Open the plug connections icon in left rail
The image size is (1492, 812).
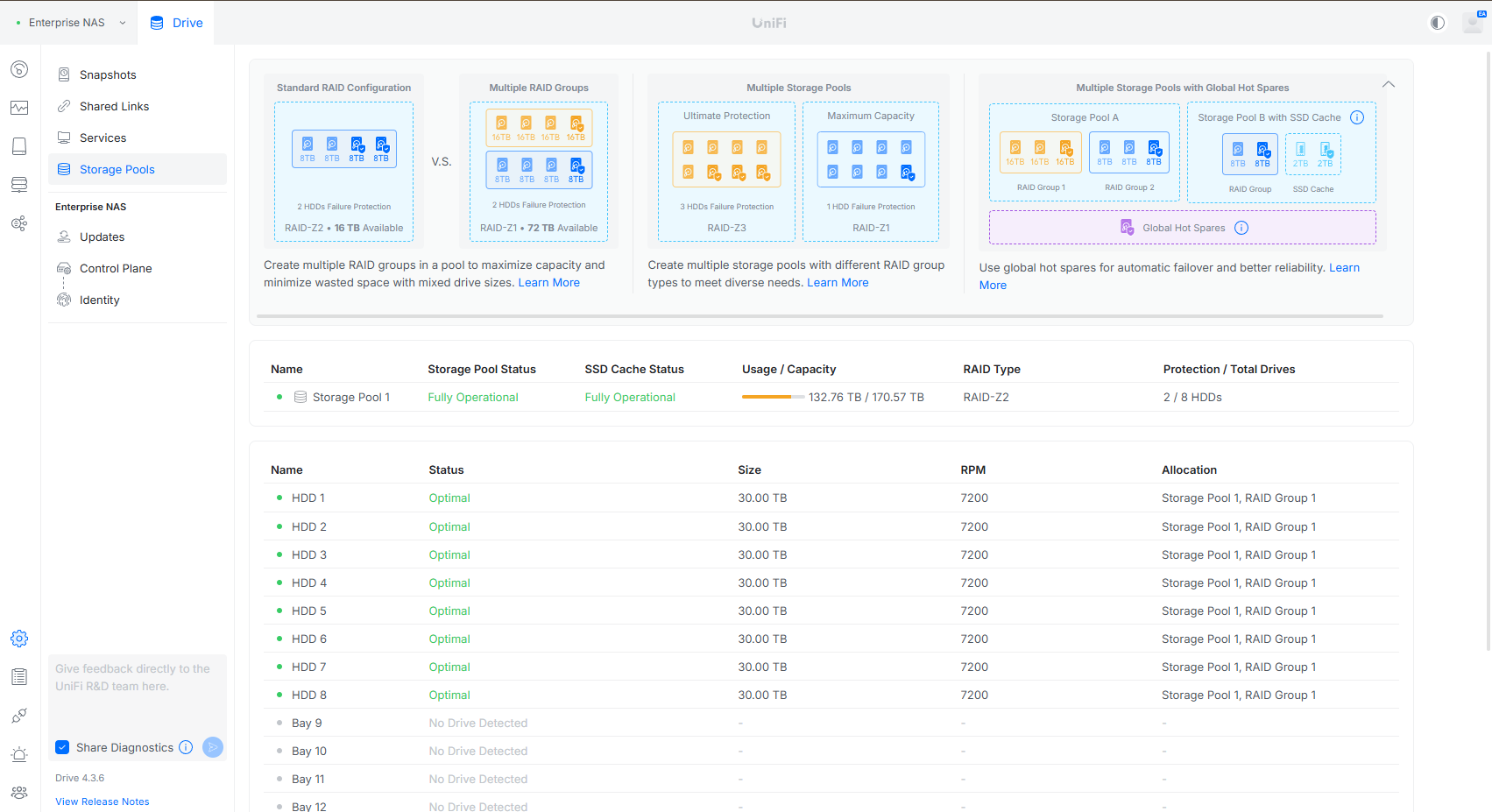click(19, 716)
